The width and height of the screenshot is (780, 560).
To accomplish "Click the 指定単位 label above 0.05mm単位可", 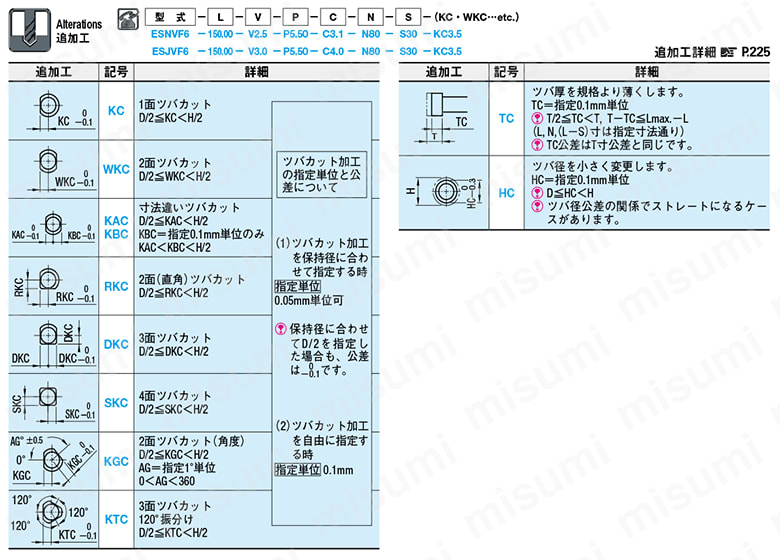I will coord(297,286).
